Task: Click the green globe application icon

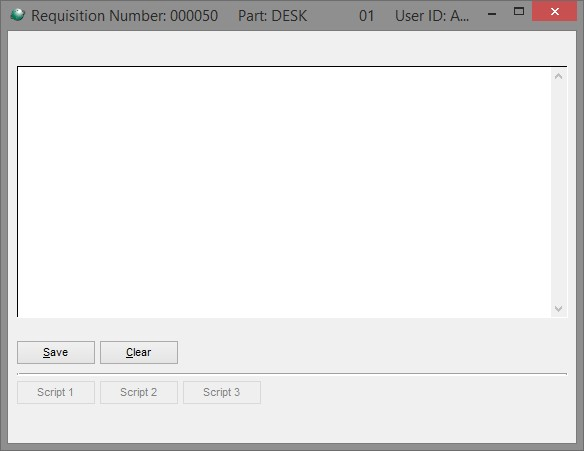Action: coord(18,15)
